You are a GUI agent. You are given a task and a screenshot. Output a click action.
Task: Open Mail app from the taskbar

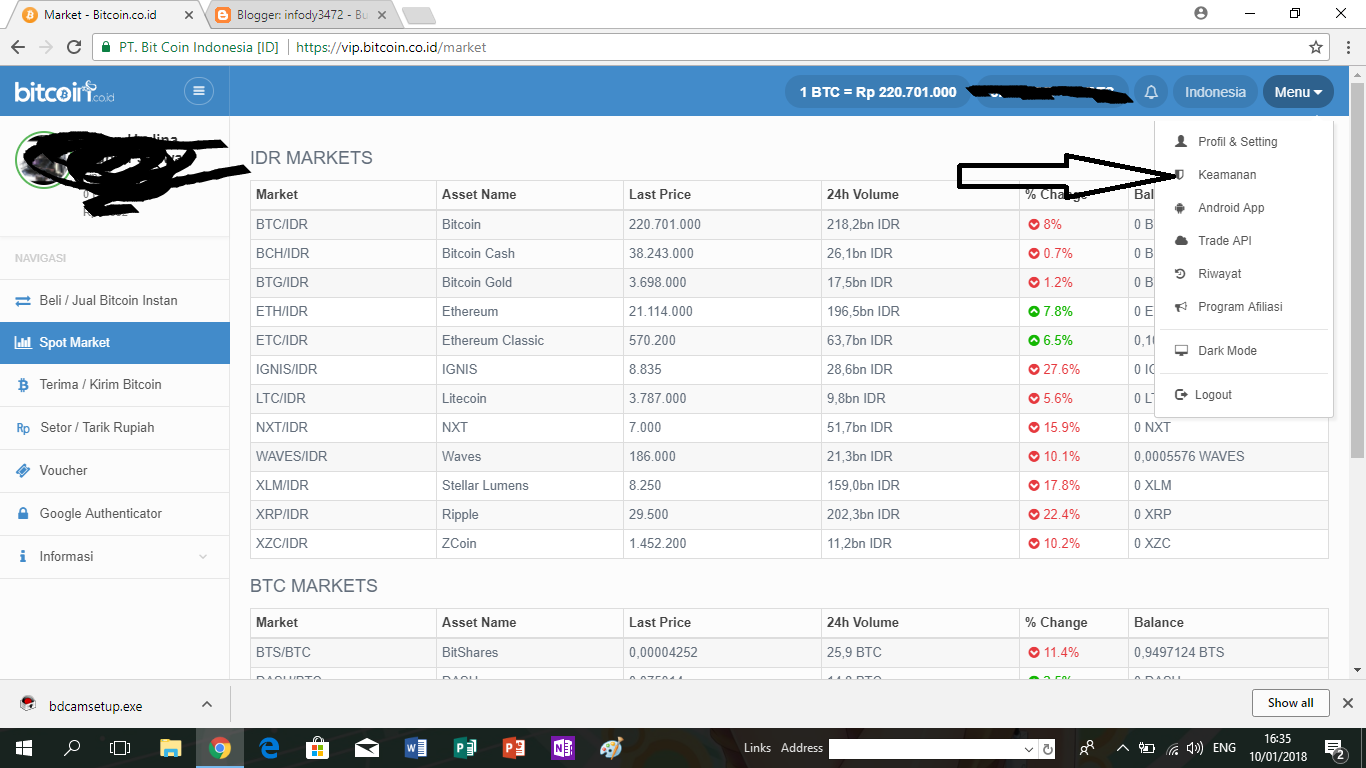pyautogui.click(x=367, y=748)
